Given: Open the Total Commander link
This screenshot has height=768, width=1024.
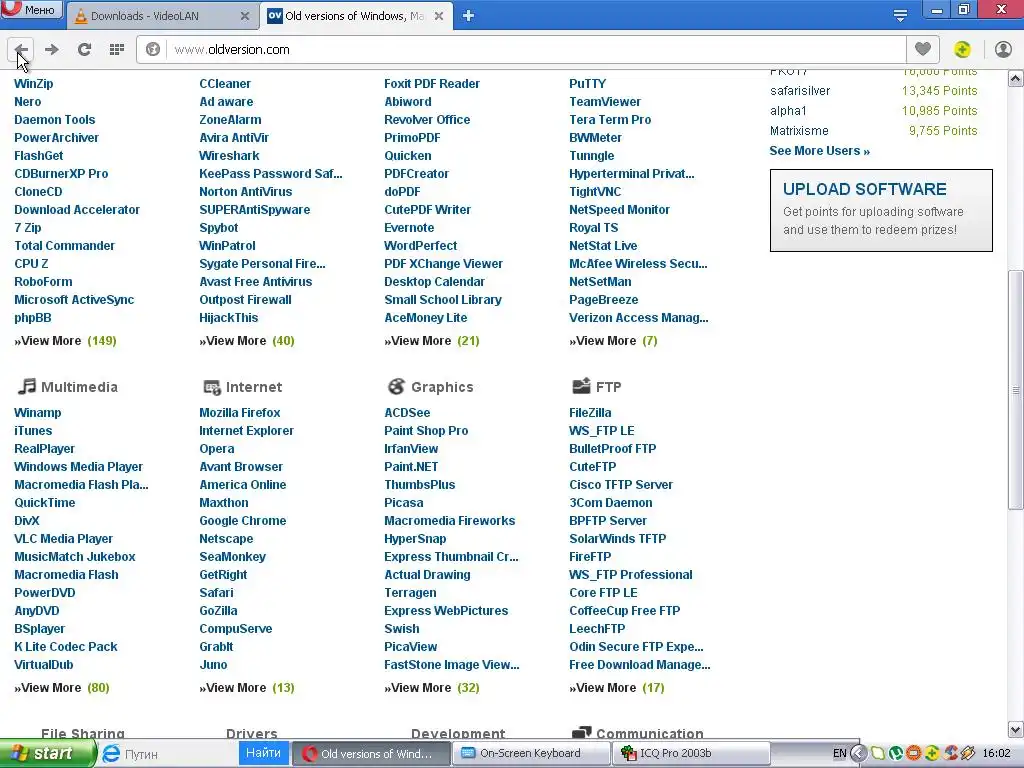Looking at the screenshot, I should (64, 246).
